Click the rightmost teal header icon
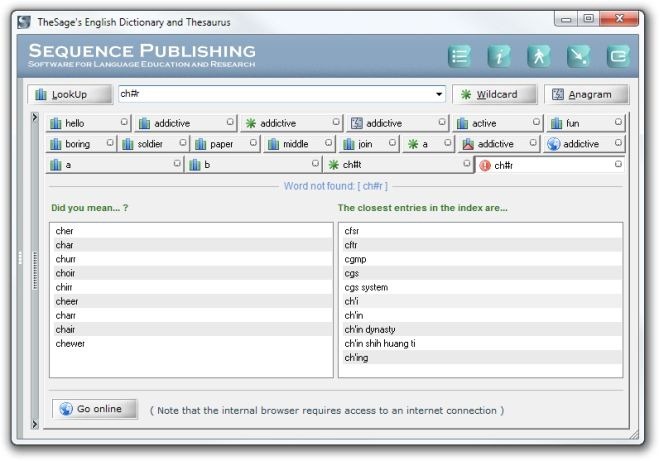 (x=618, y=56)
